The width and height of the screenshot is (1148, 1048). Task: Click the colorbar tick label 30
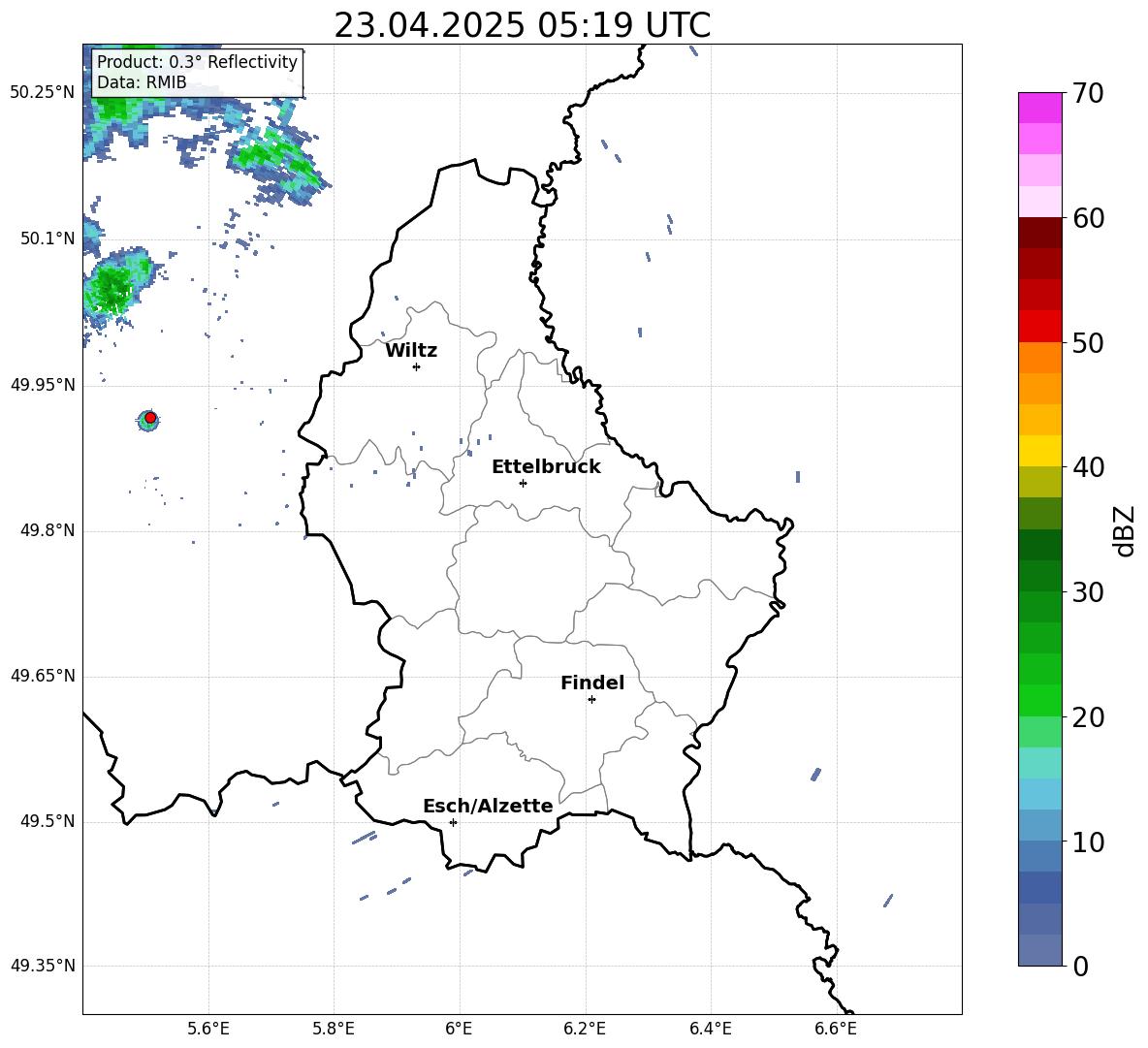point(1088,592)
